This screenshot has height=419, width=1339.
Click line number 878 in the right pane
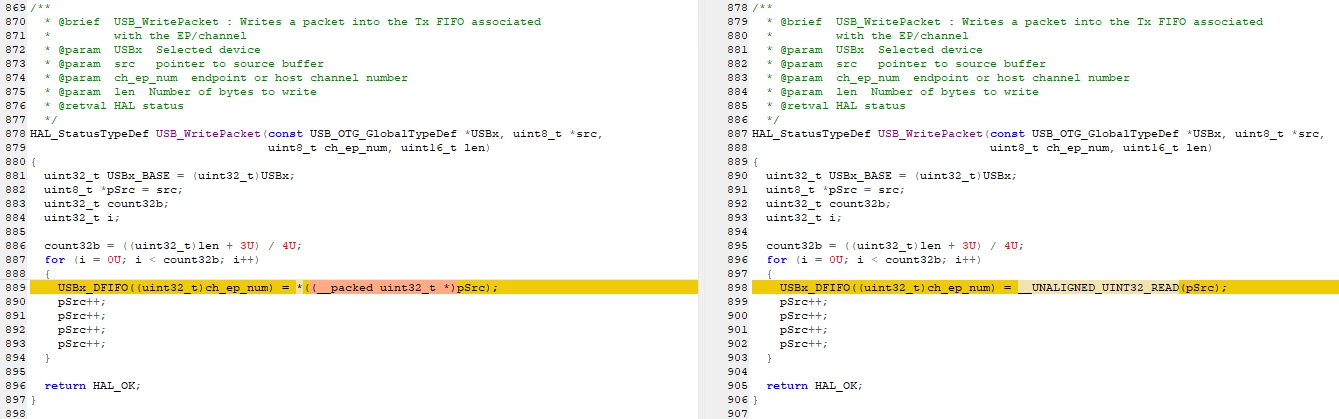737,7
